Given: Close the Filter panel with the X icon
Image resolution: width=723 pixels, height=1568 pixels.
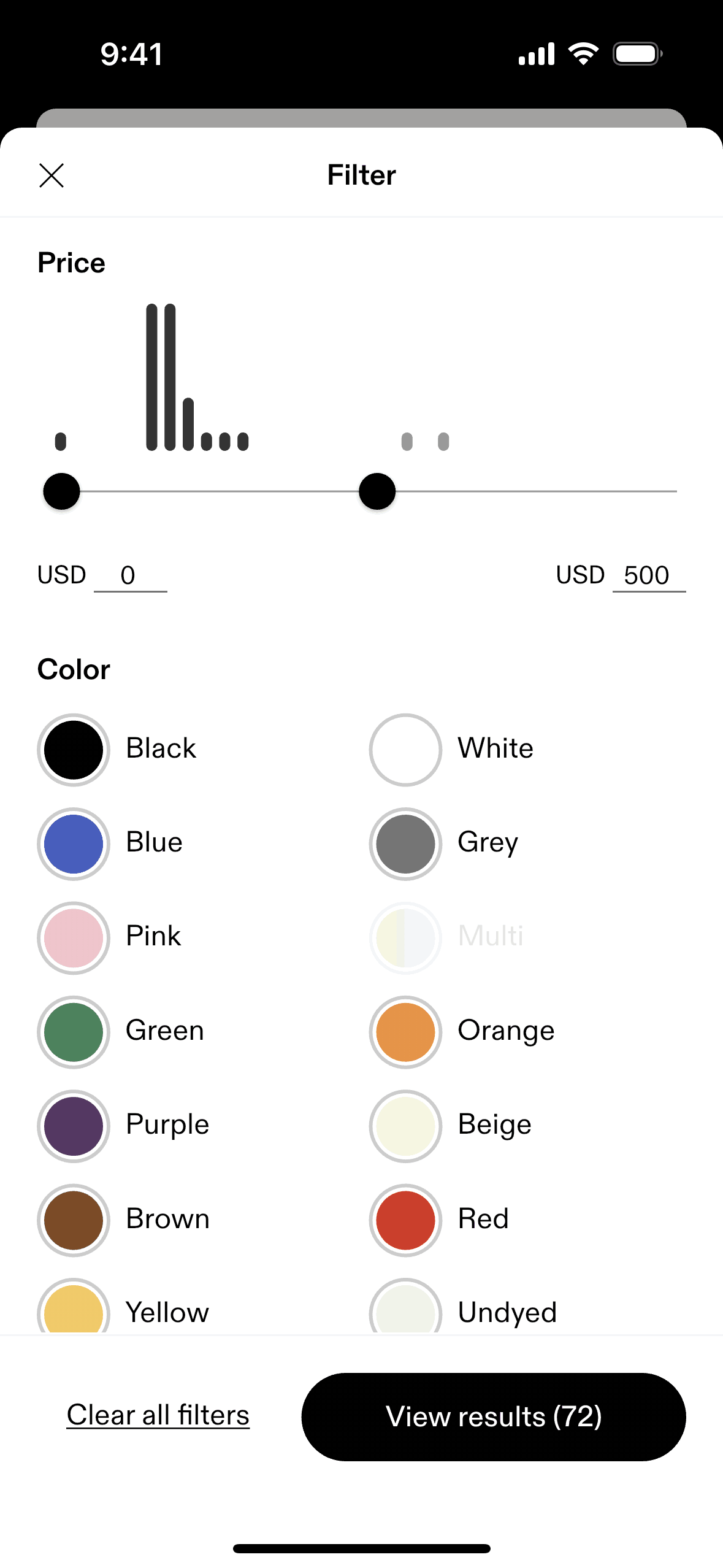Looking at the screenshot, I should (52, 175).
